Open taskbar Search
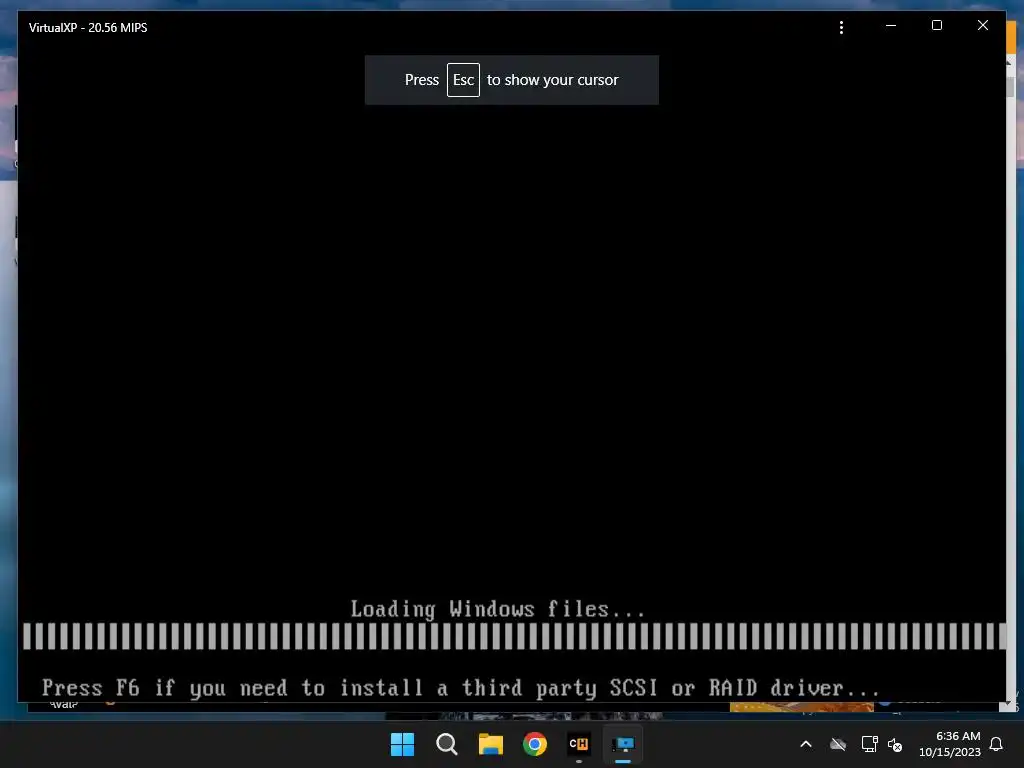 [x=447, y=744]
